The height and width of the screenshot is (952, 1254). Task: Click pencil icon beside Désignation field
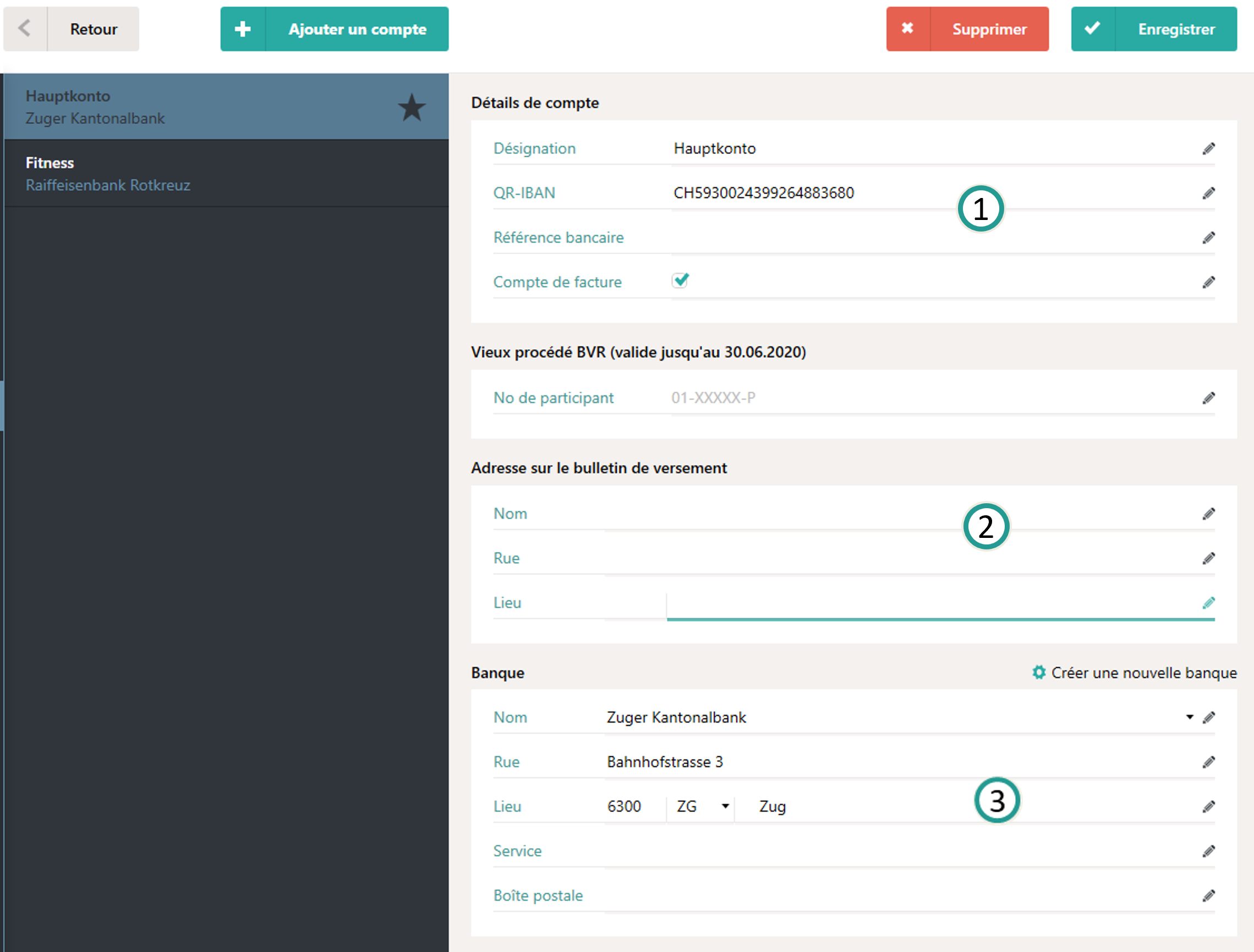point(1208,148)
